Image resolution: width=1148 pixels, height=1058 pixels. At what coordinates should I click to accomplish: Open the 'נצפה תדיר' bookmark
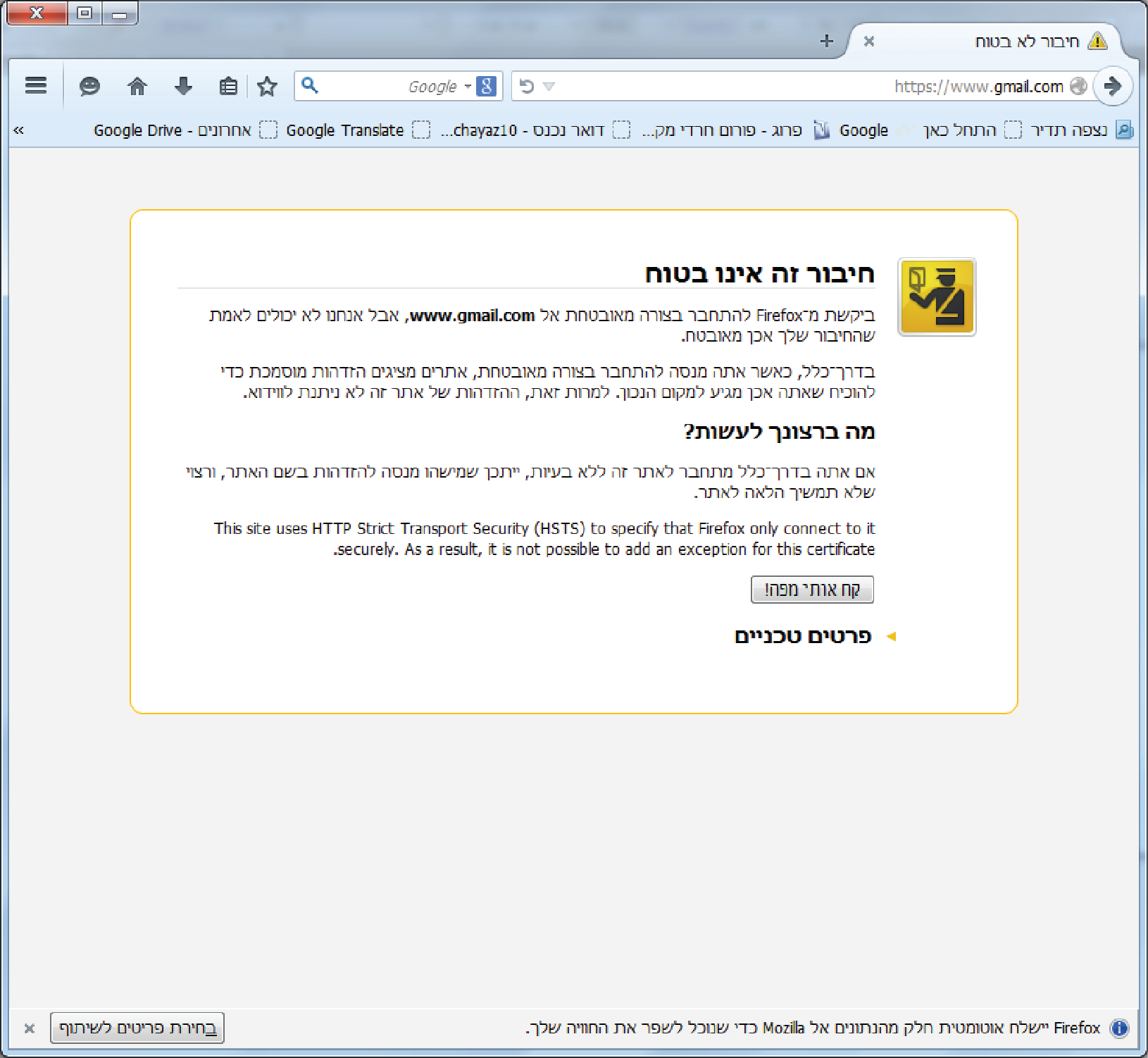tap(1081, 130)
